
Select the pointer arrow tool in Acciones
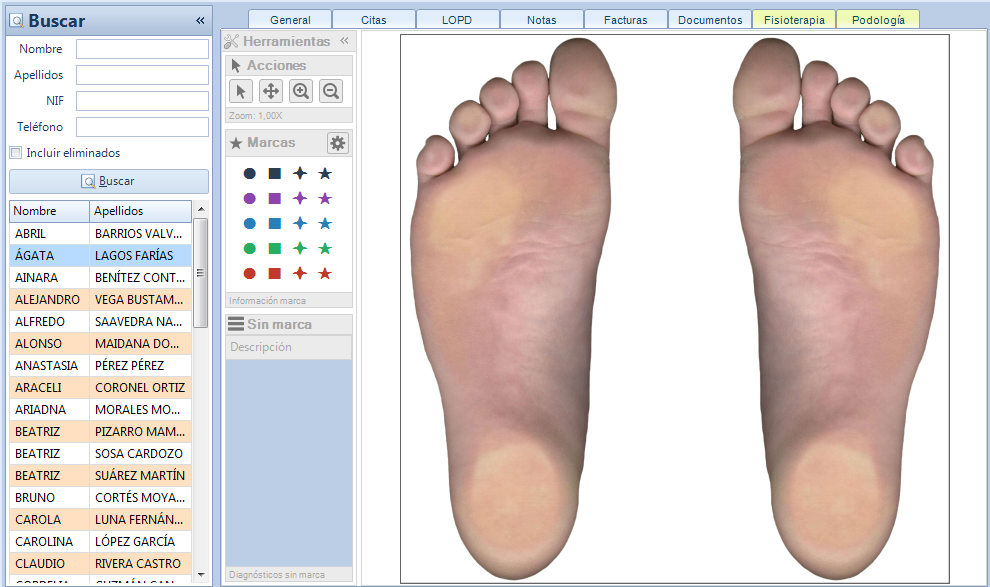240,91
